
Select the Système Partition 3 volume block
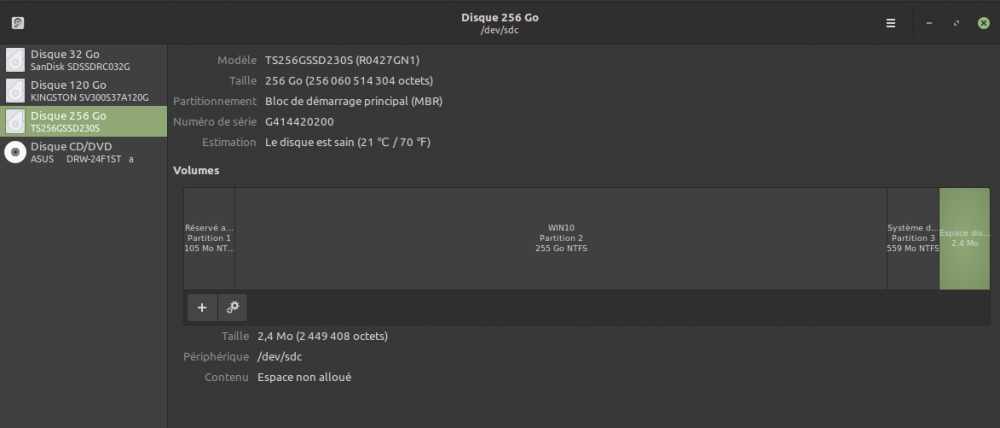(x=913, y=238)
